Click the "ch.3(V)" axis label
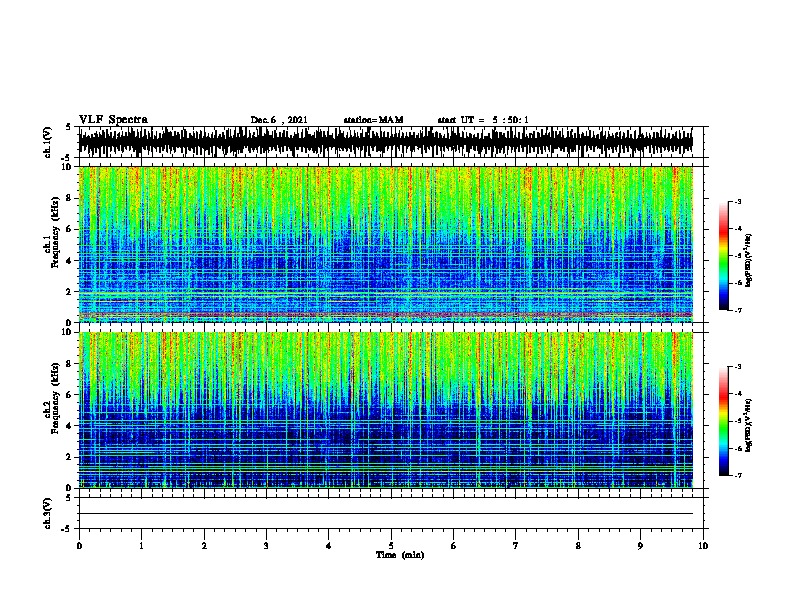The width and height of the screenshot is (792, 612). pos(48,513)
